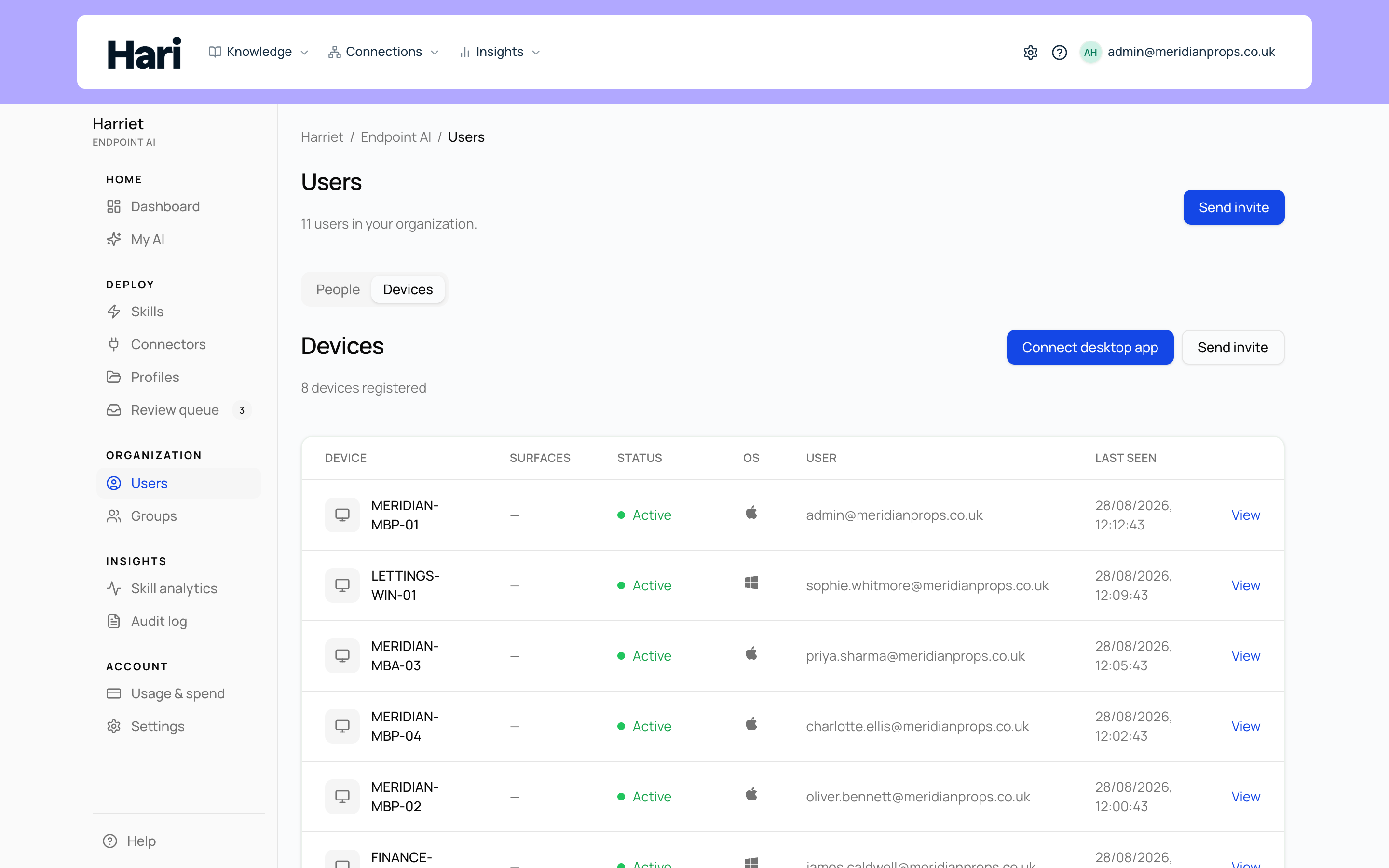Navigate to Usage & spend
1389x868 pixels.
pos(178,693)
